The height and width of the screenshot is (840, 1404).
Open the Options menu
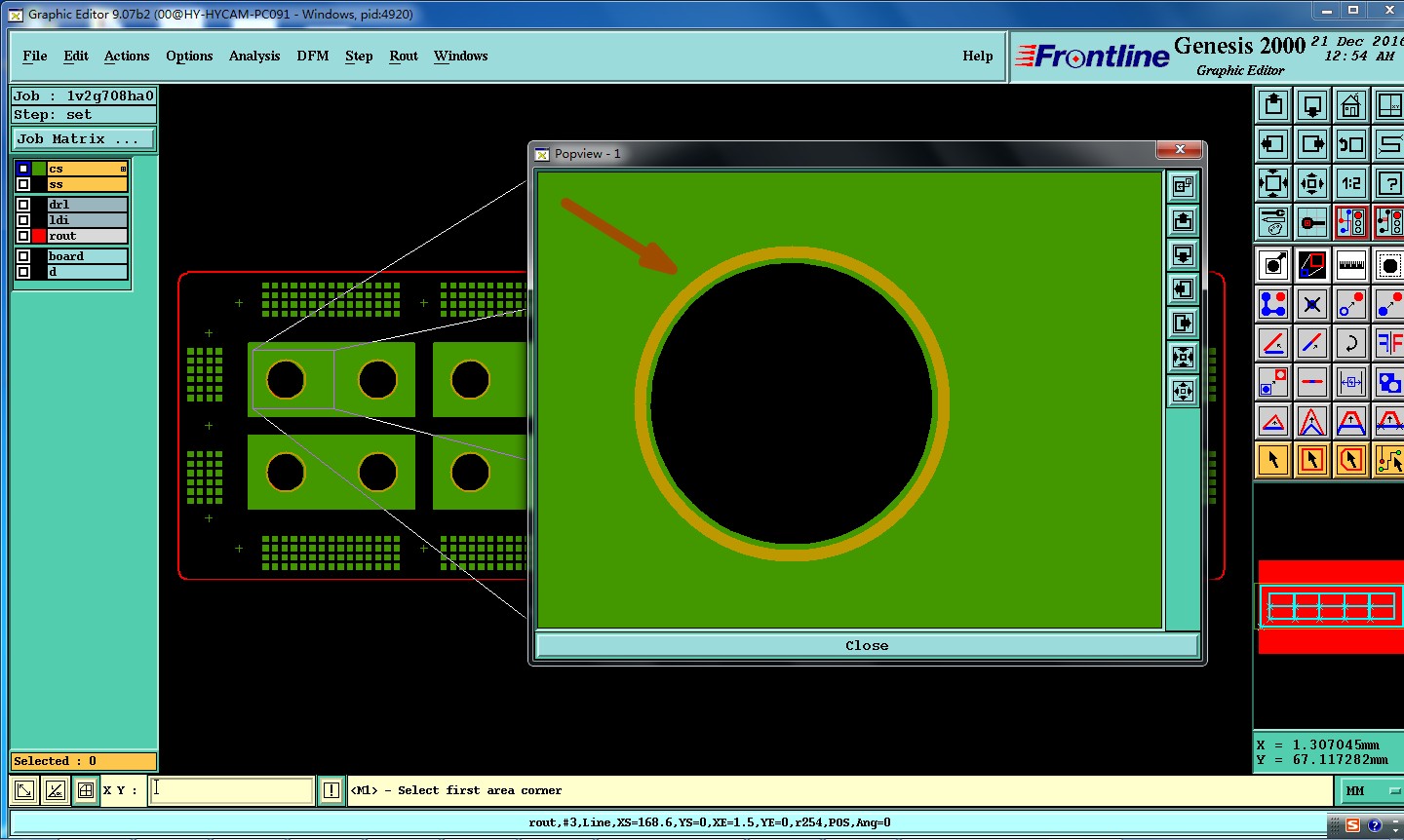pyautogui.click(x=189, y=56)
